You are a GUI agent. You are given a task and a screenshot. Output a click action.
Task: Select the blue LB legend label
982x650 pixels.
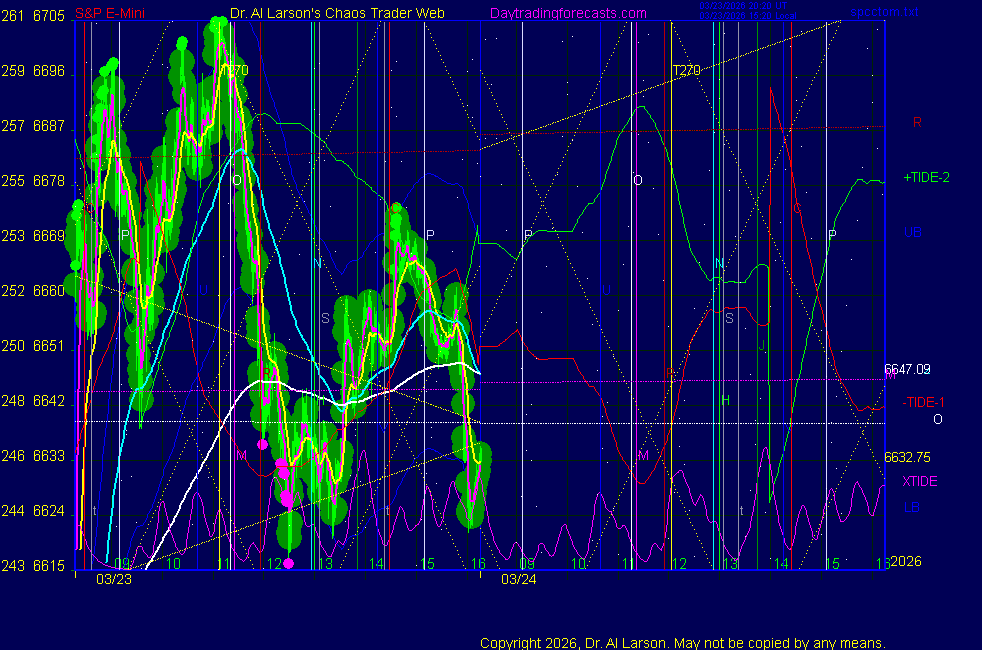pyautogui.click(x=912, y=507)
